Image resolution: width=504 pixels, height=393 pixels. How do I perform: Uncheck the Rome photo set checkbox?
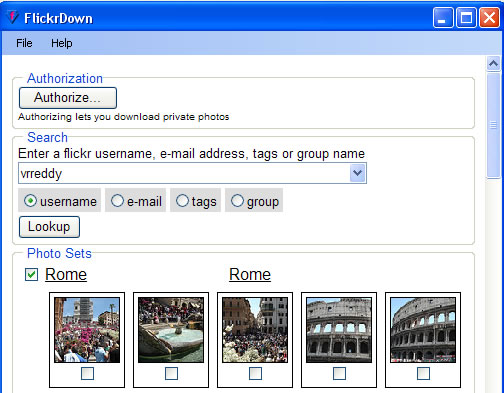31,275
